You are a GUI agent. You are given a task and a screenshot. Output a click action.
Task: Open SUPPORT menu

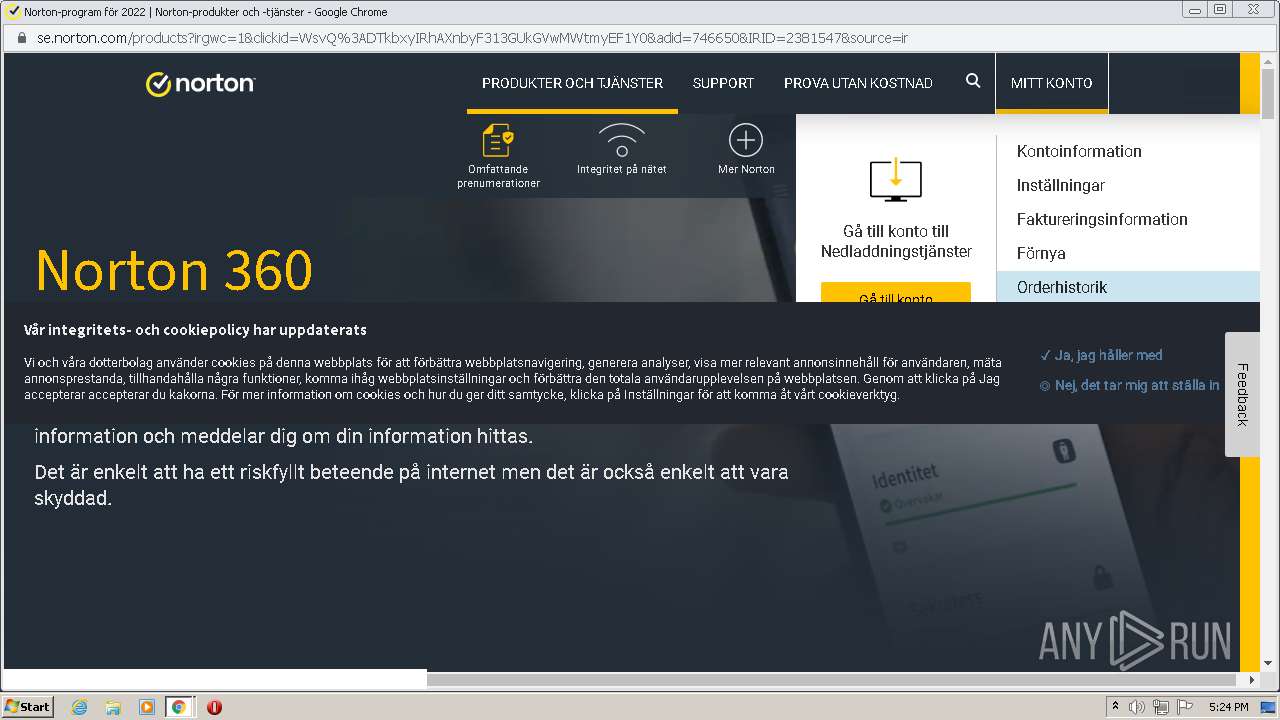coord(723,83)
